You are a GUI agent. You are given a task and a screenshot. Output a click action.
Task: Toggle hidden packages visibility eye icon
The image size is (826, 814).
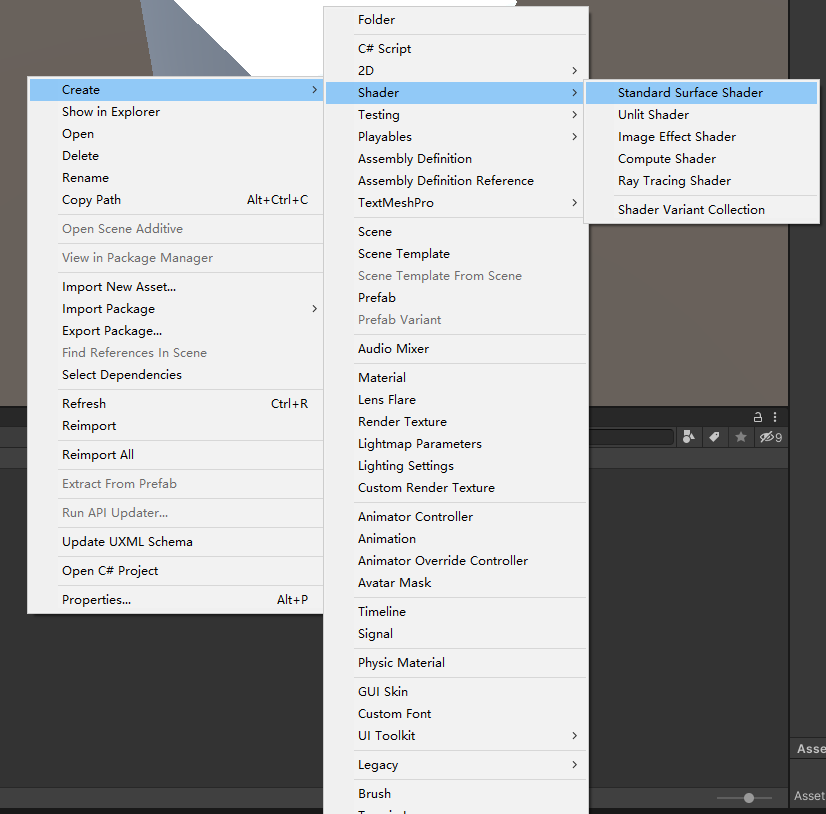point(771,437)
